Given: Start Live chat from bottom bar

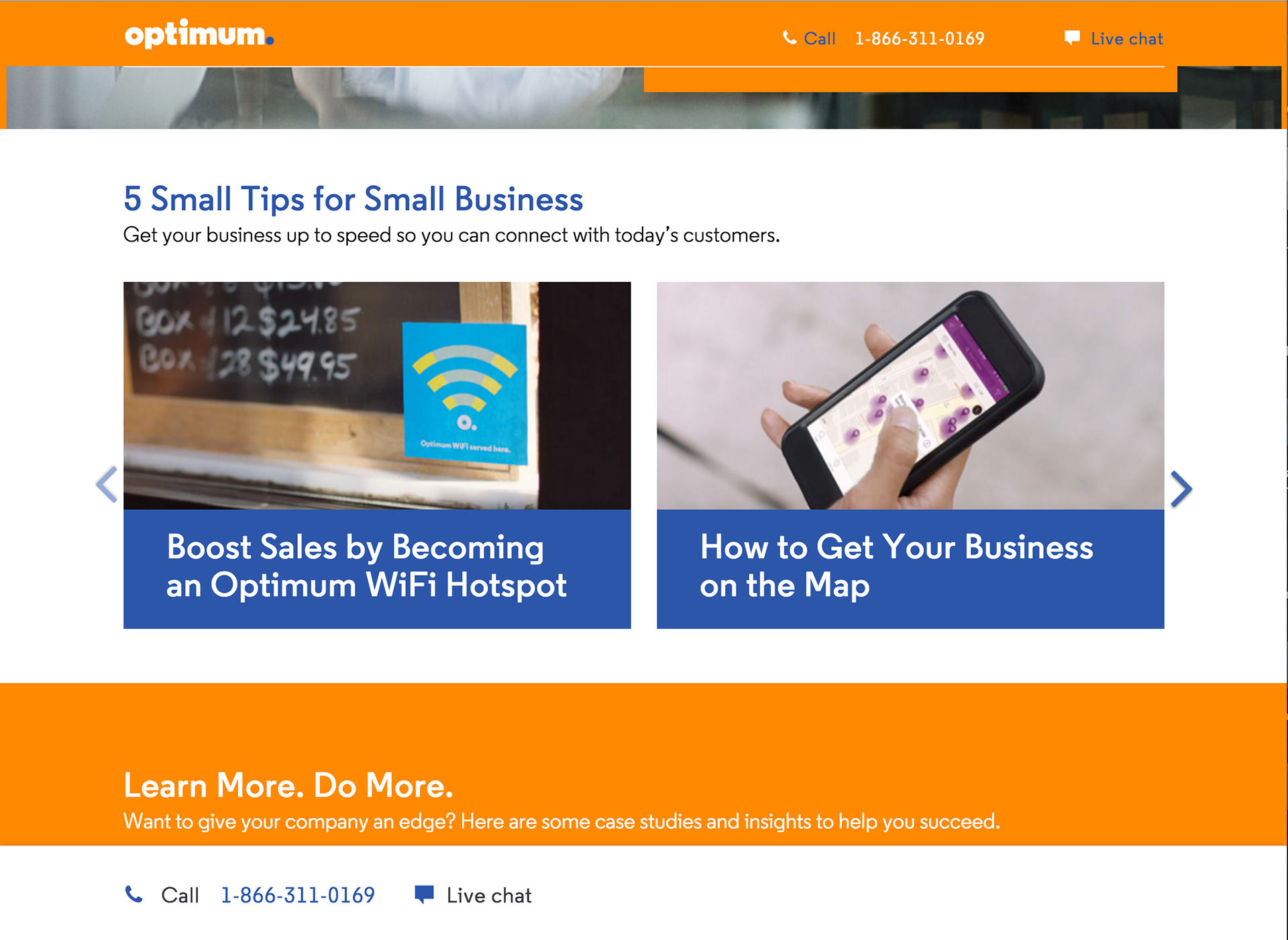Looking at the screenshot, I should tap(489, 896).
